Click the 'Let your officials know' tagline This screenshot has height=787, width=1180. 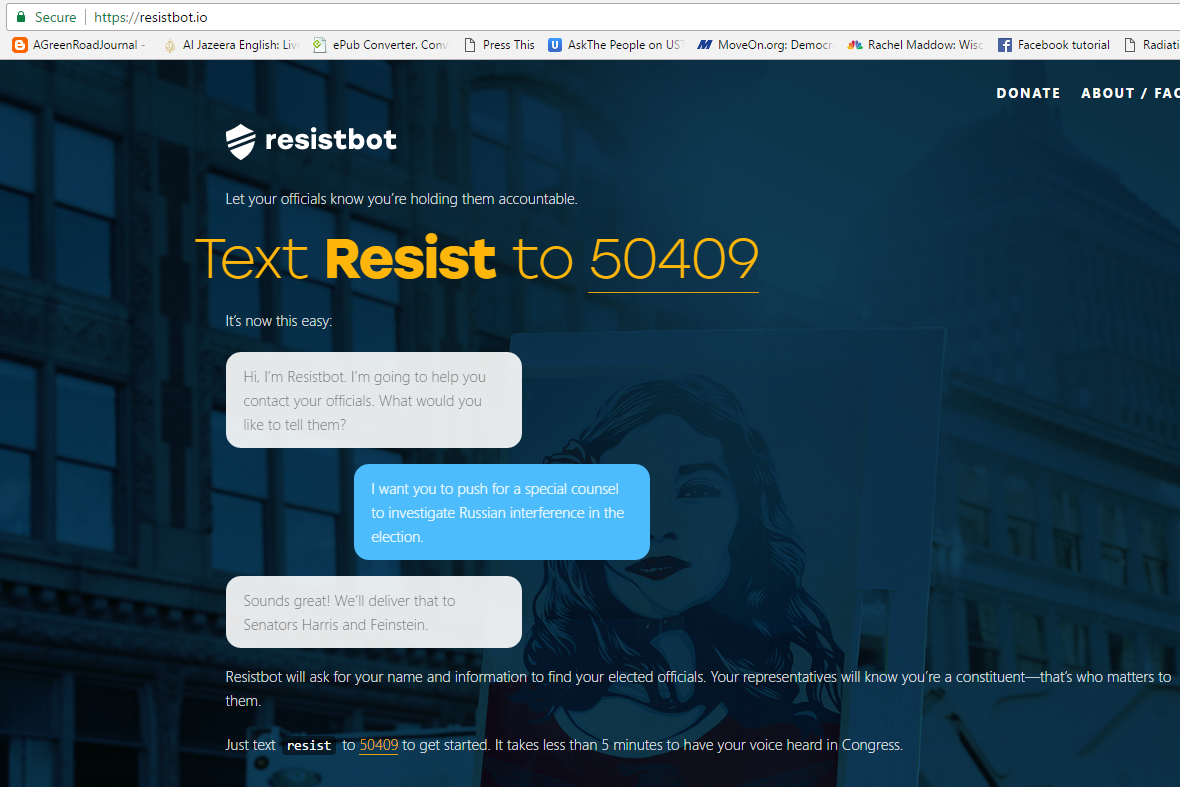pos(401,199)
